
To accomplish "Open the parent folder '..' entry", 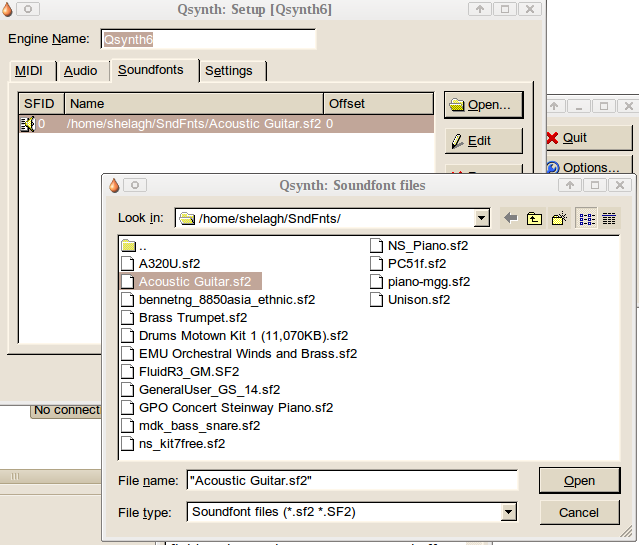I will 134,246.
